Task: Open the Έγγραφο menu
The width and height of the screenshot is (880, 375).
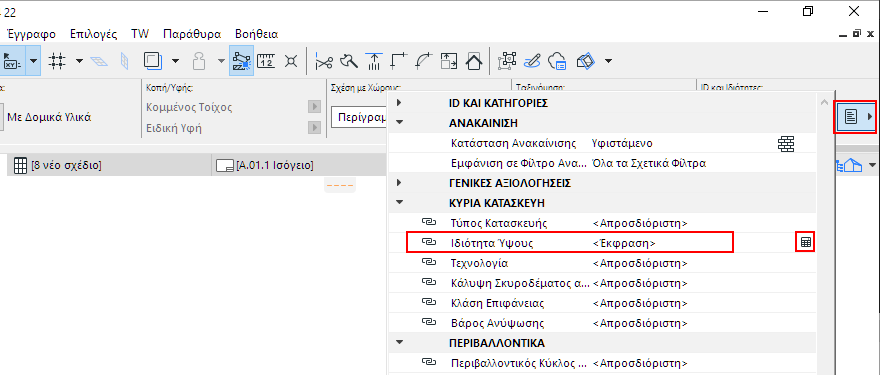Action: point(30,34)
